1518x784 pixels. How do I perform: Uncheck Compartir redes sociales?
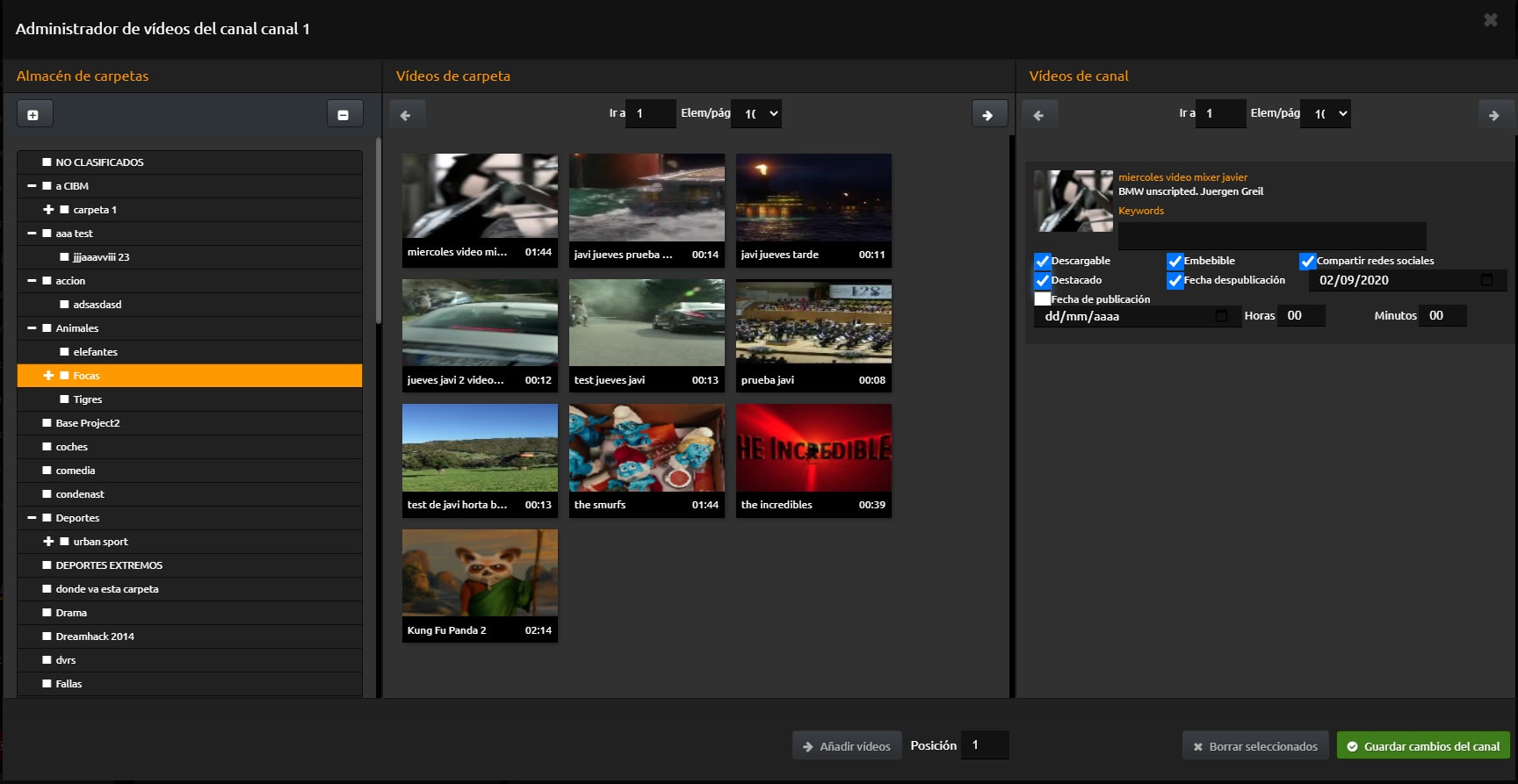(x=1308, y=261)
